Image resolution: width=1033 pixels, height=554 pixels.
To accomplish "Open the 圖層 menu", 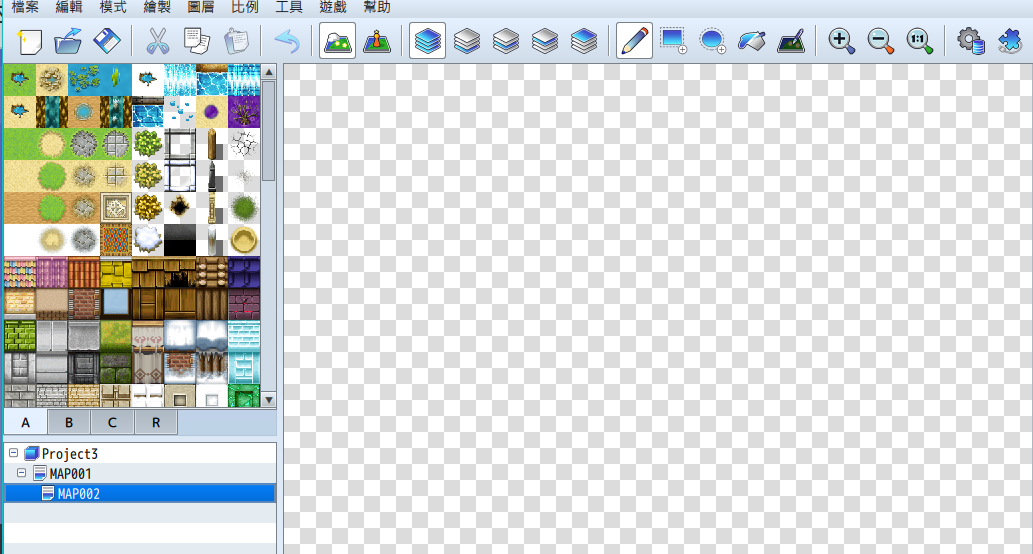I will pyautogui.click(x=201, y=7).
